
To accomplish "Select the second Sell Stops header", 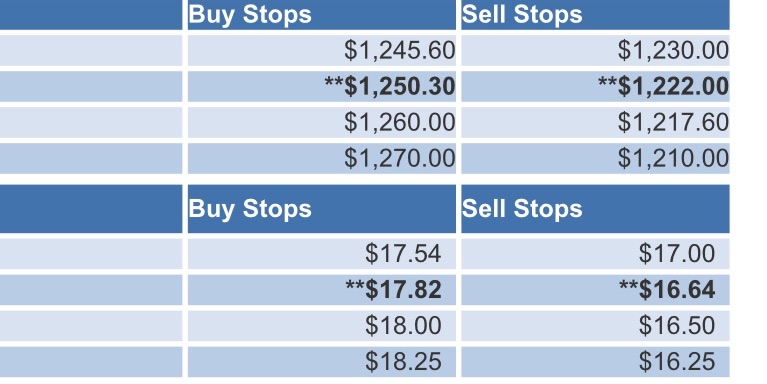I will click(x=595, y=209).
